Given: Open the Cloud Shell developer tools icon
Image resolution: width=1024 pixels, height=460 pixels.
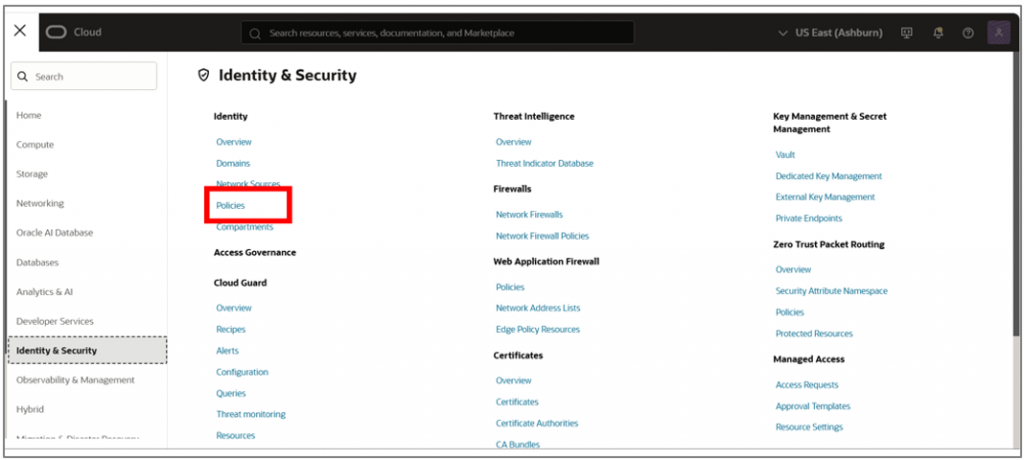Looking at the screenshot, I should point(907,33).
